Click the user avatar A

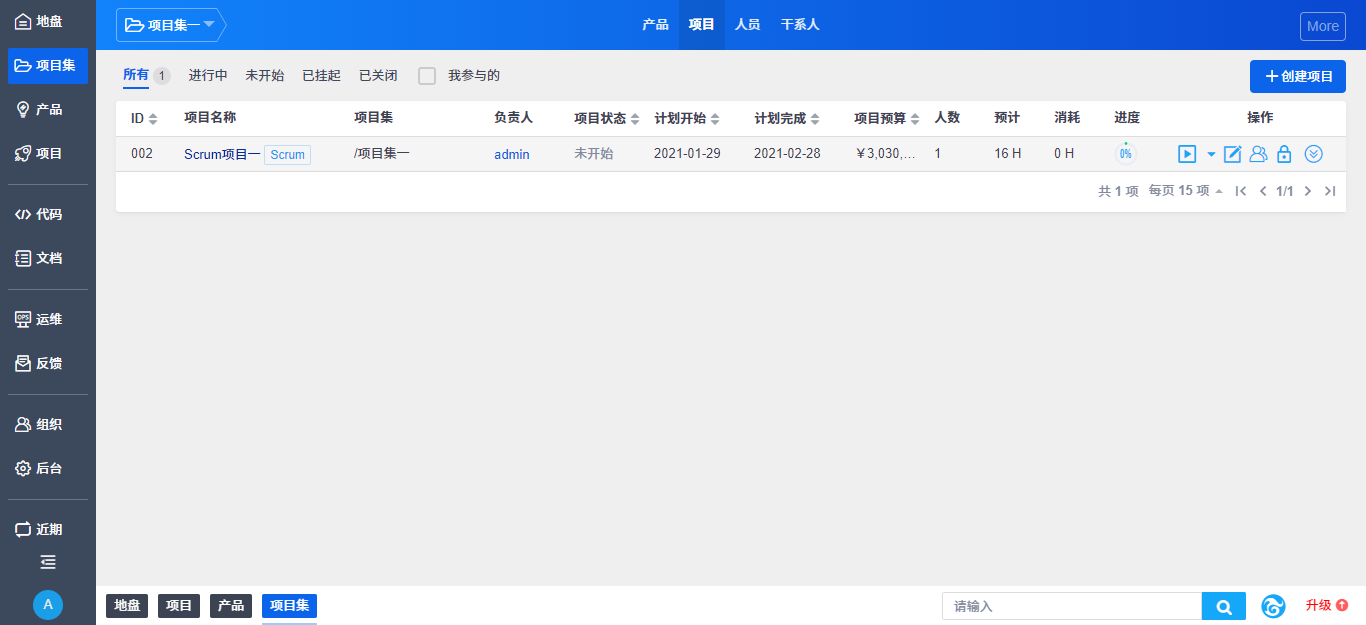tap(48, 604)
